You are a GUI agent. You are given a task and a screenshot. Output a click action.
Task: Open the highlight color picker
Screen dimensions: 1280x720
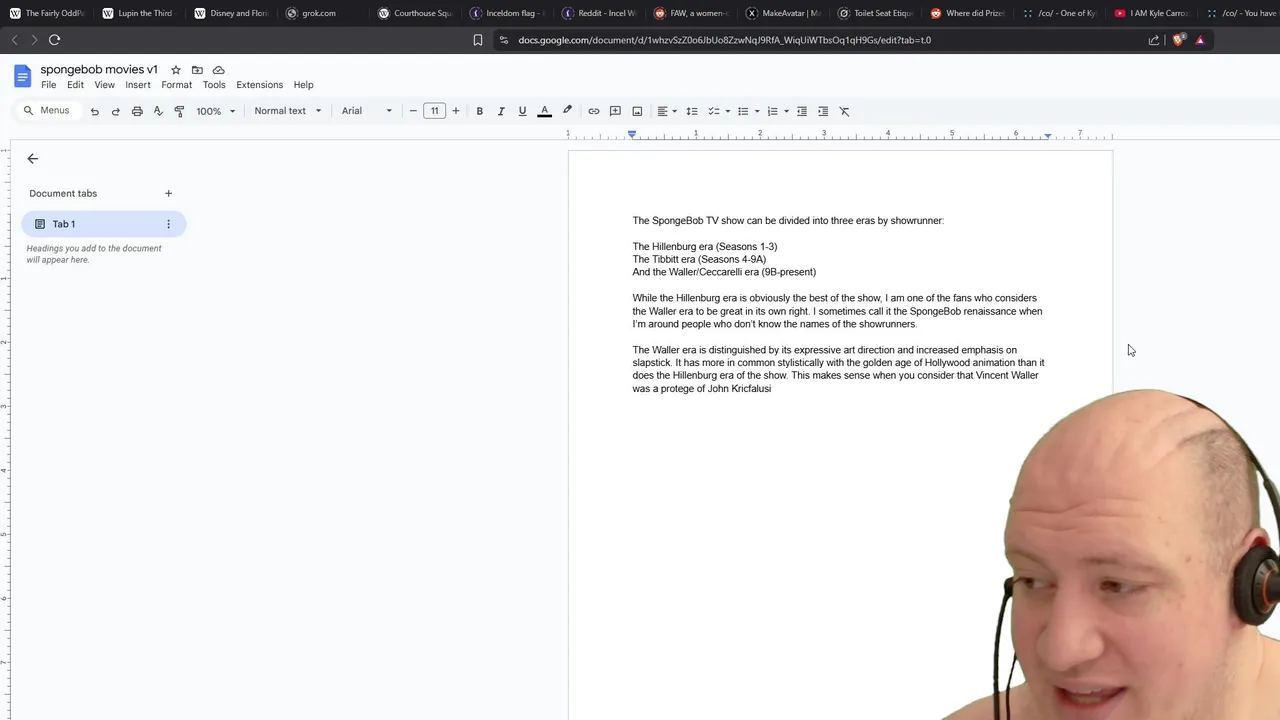click(x=567, y=111)
